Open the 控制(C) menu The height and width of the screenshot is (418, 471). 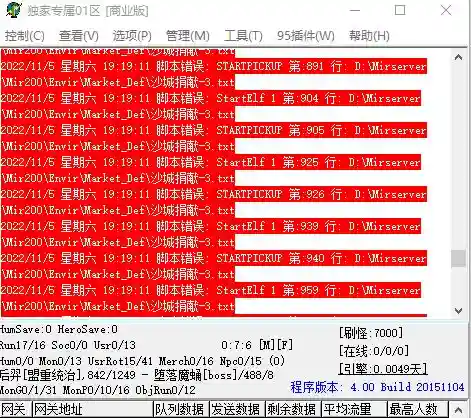click(x=24, y=36)
